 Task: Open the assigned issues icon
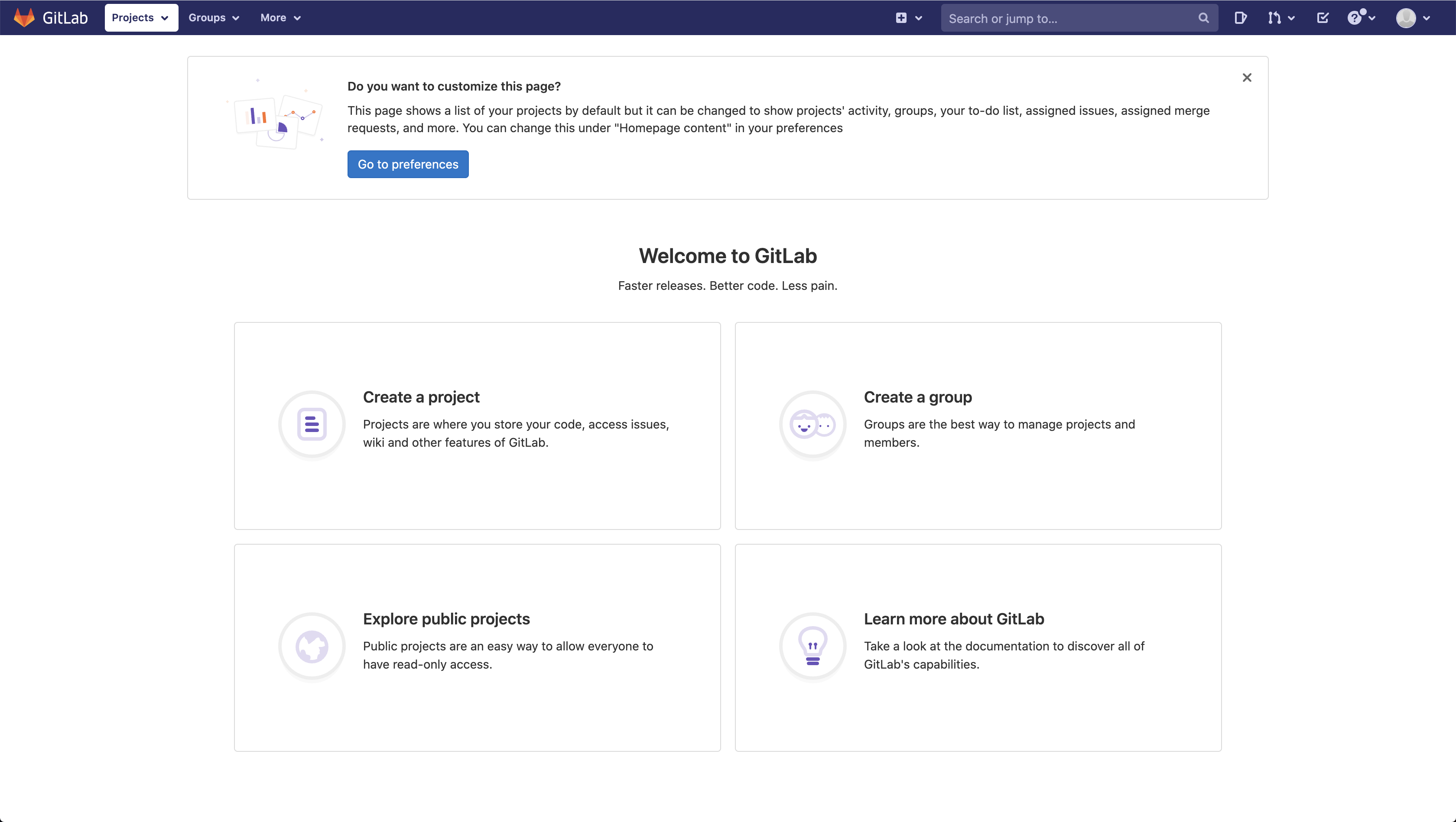pos(1241,17)
